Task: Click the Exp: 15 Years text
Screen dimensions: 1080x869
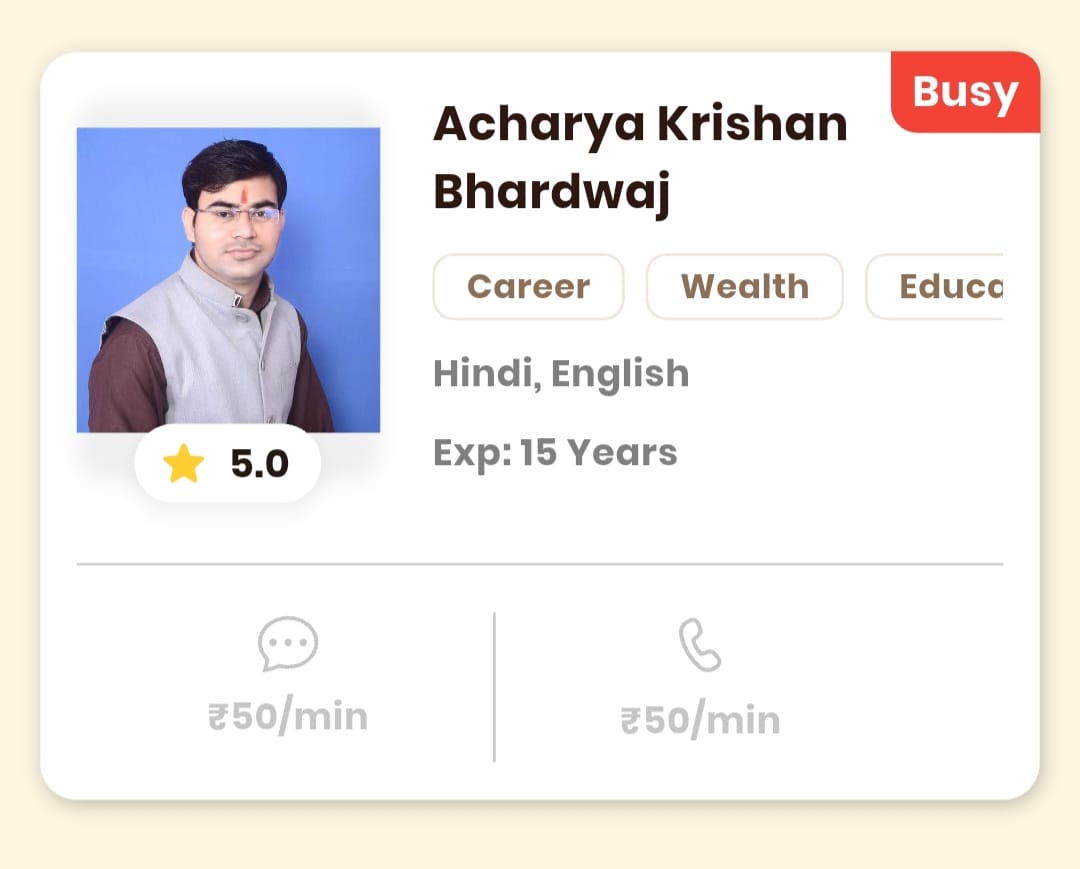Action: (x=554, y=452)
